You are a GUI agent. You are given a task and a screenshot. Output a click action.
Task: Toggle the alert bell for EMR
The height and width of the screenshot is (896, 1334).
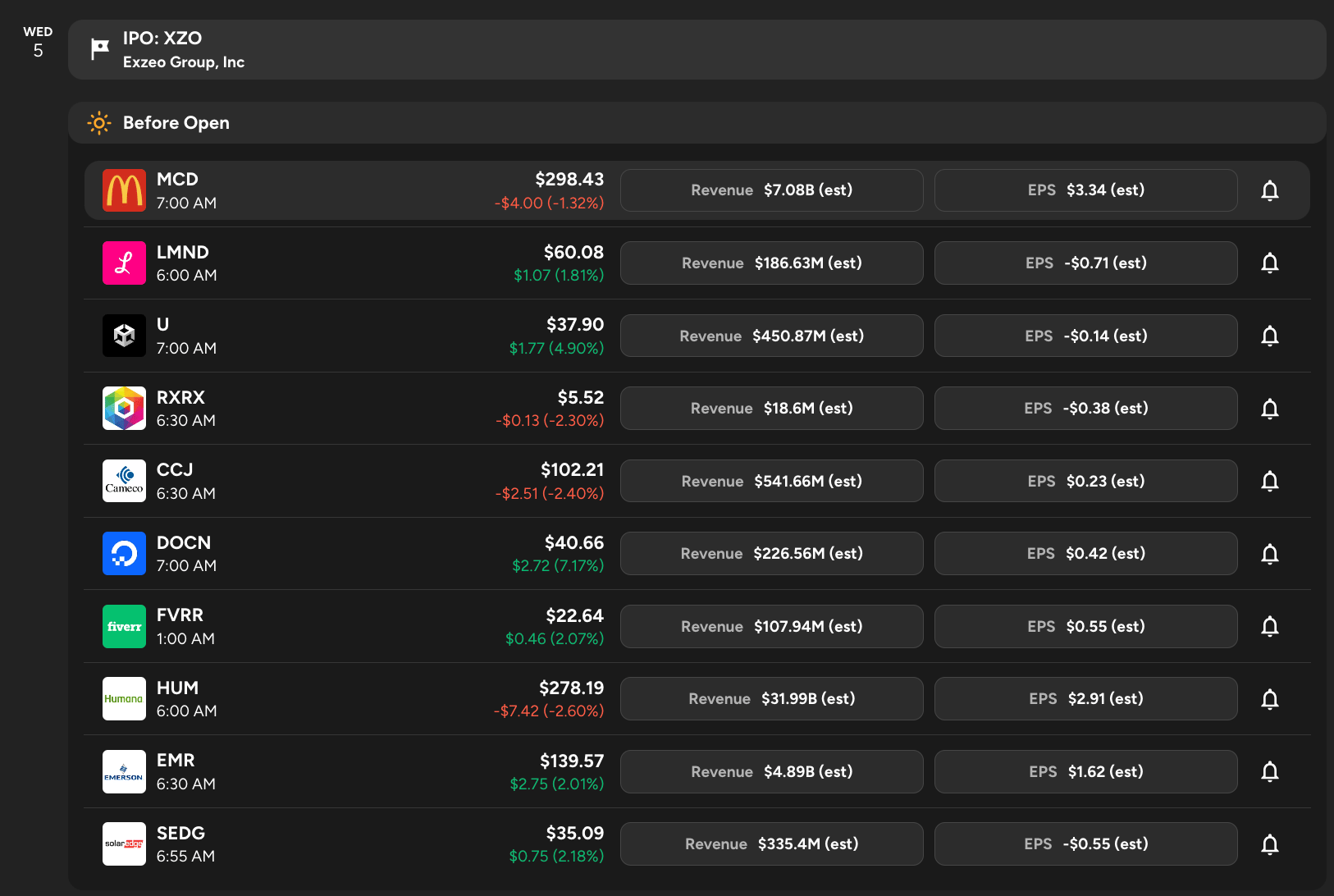coord(1270,771)
